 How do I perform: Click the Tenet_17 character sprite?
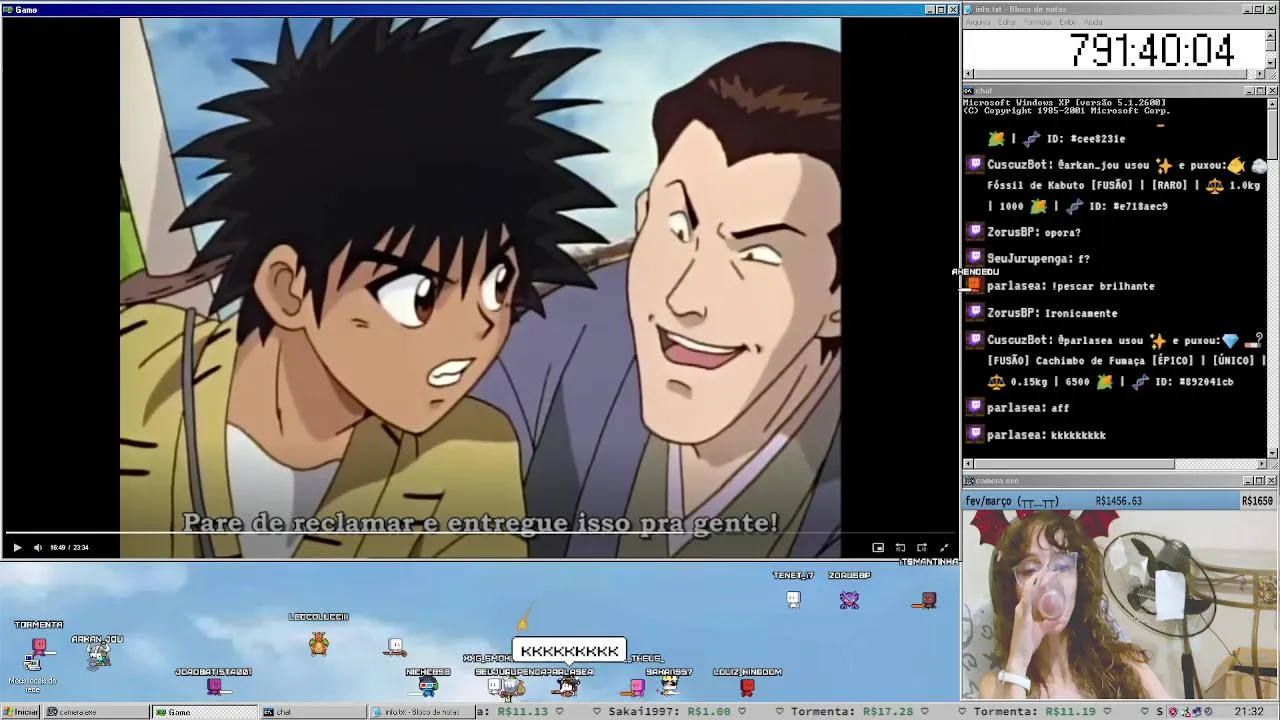coord(793,599)
